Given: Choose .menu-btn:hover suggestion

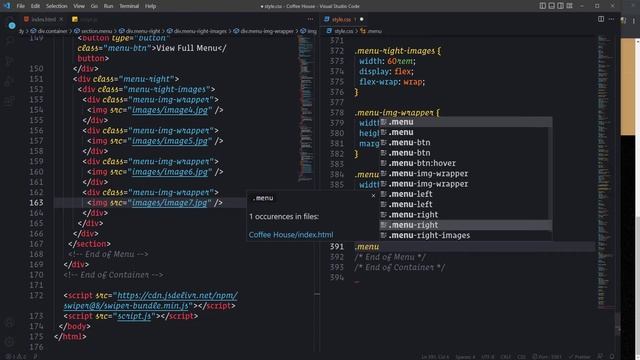Looking at the screenshot, I should point(466,163).
